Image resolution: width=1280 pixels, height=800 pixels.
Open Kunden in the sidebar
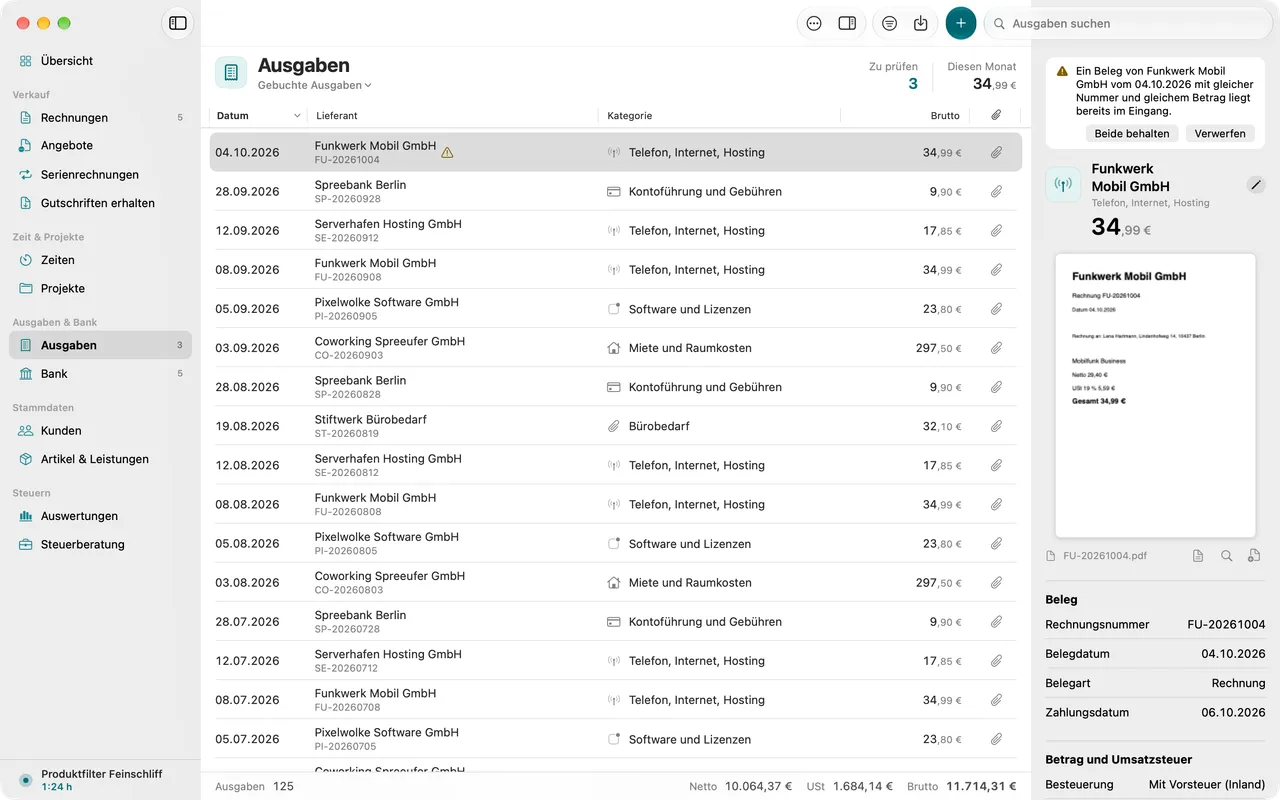pyautogui.click(x=100, y=431)
